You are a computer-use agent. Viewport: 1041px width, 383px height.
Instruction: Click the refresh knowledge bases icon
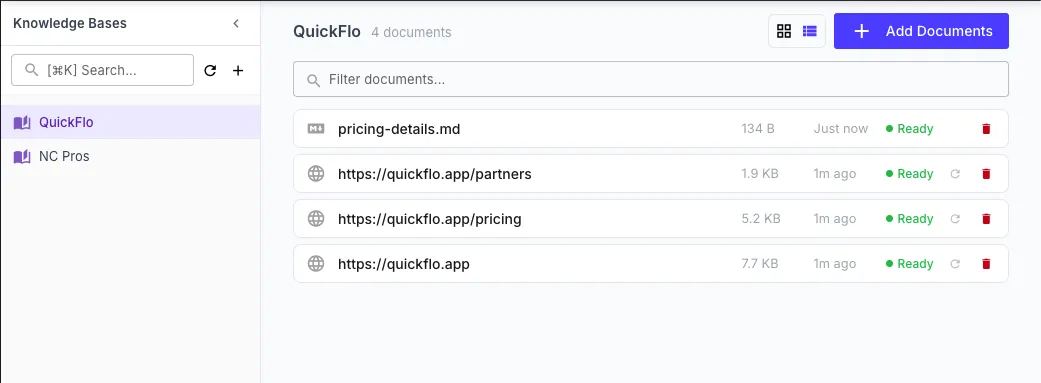click(x=210, y=70)
